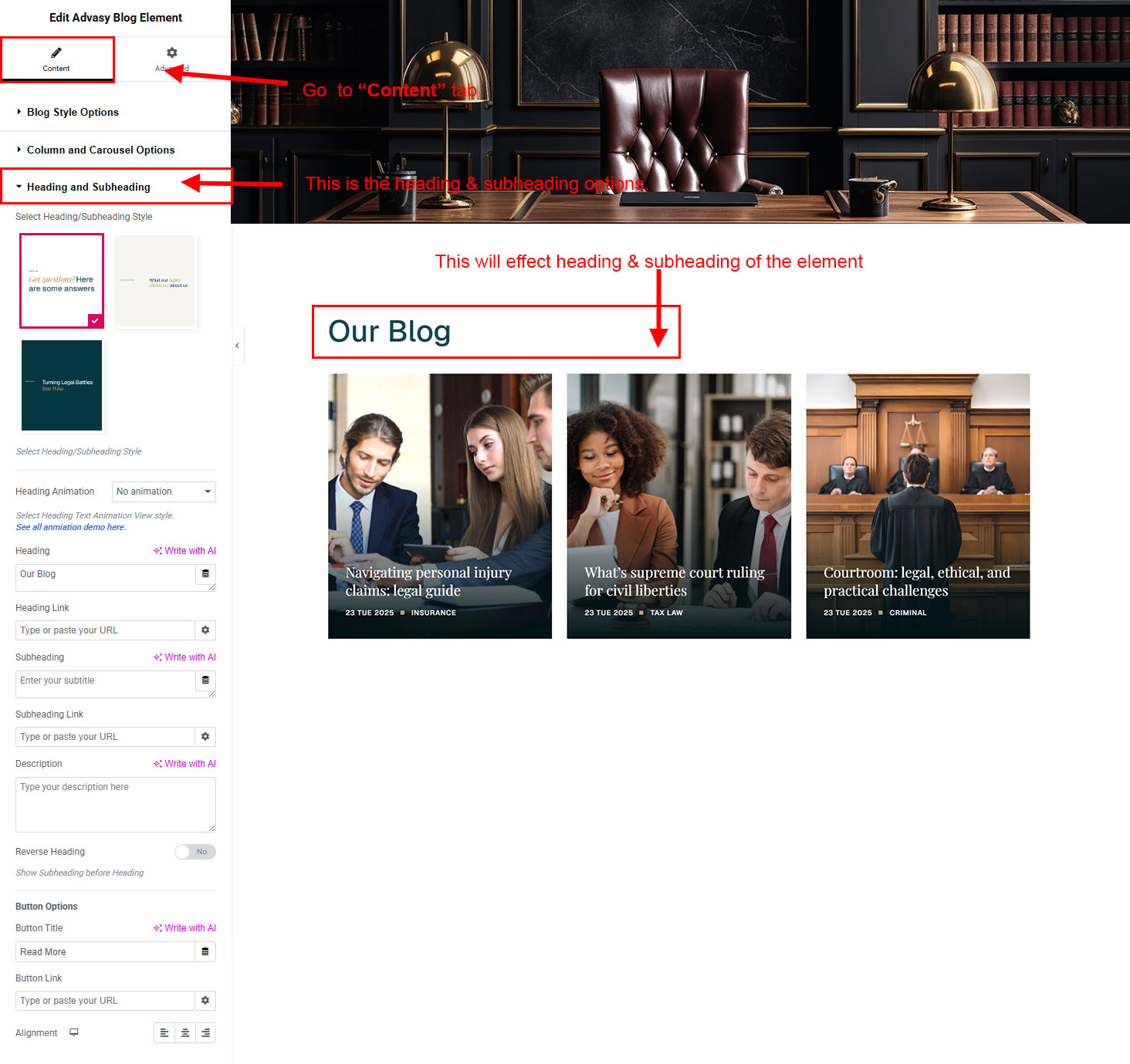Set alignment to left
The height and width of the screenshot is (1064, 1130).
point(164,1033)
